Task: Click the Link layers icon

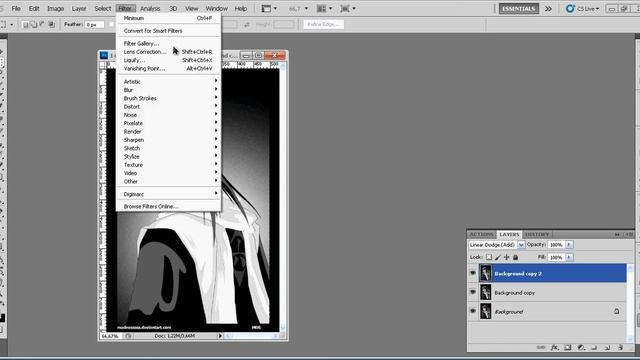Action: coord(540,347)
